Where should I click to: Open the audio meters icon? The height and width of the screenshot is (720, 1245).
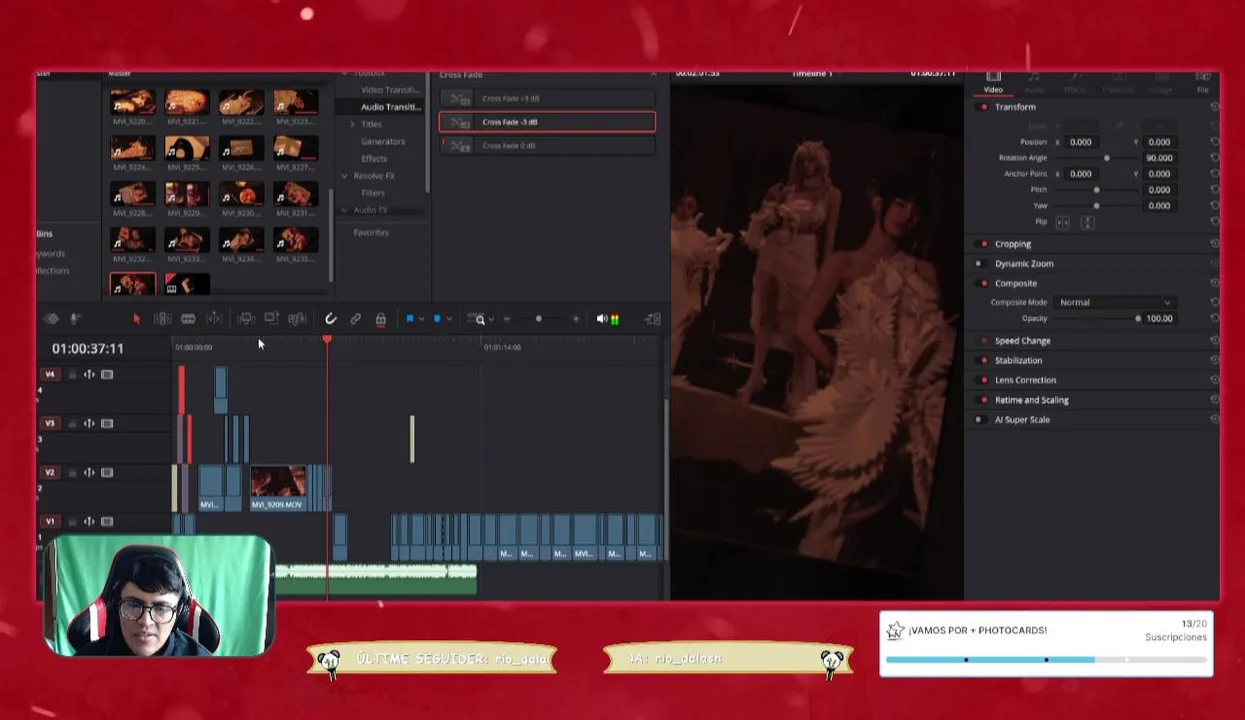(614, 319)
